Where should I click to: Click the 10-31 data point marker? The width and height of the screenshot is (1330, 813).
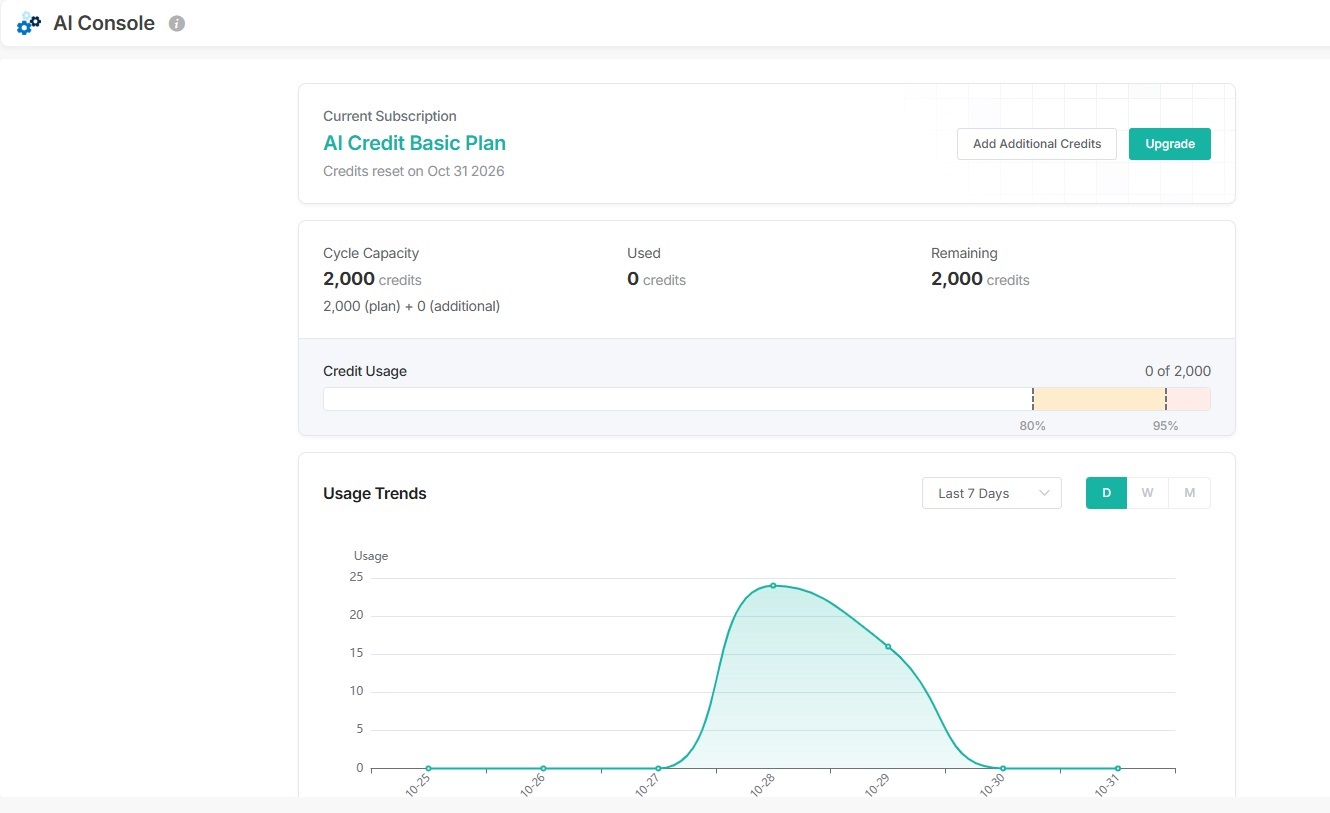click(x=1118, y=768)
